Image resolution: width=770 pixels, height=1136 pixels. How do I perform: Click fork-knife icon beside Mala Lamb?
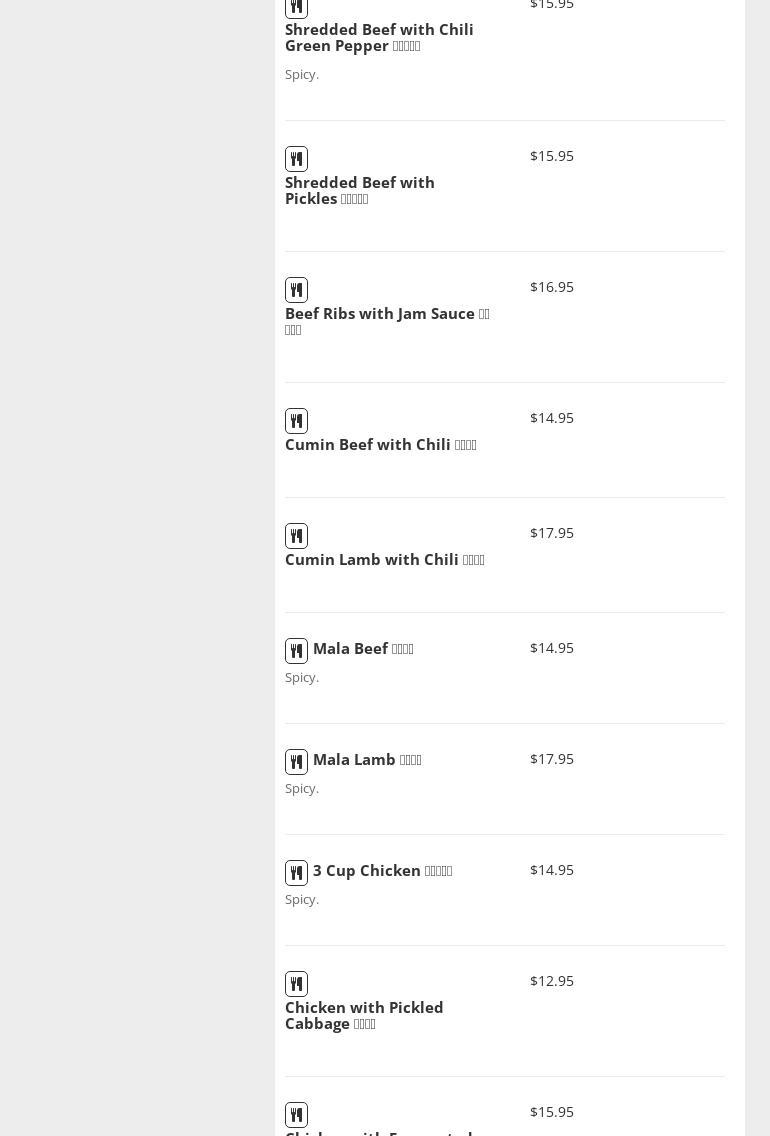[296, 762]
